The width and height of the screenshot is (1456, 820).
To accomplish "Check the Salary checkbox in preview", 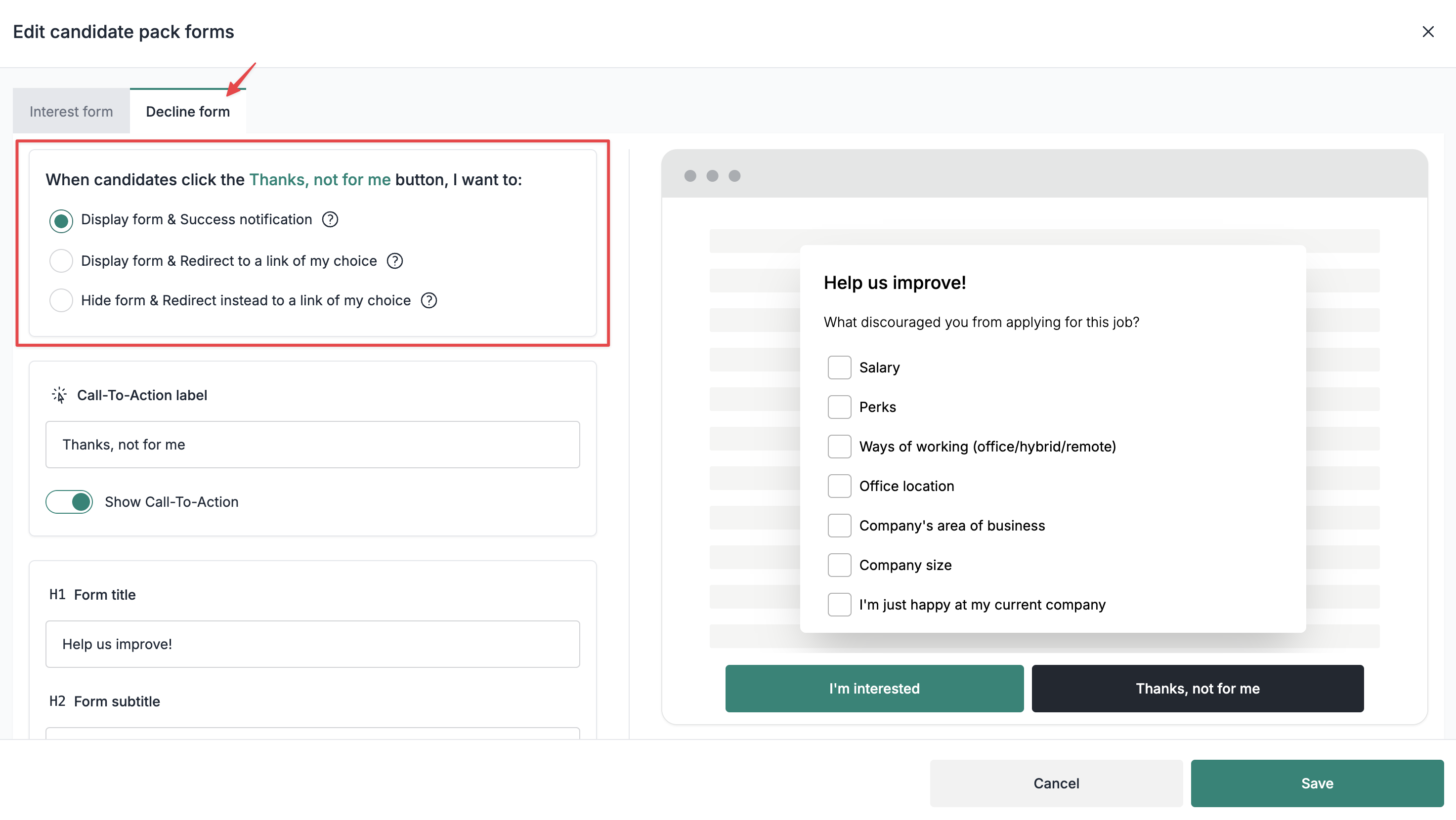I will 839,367.
